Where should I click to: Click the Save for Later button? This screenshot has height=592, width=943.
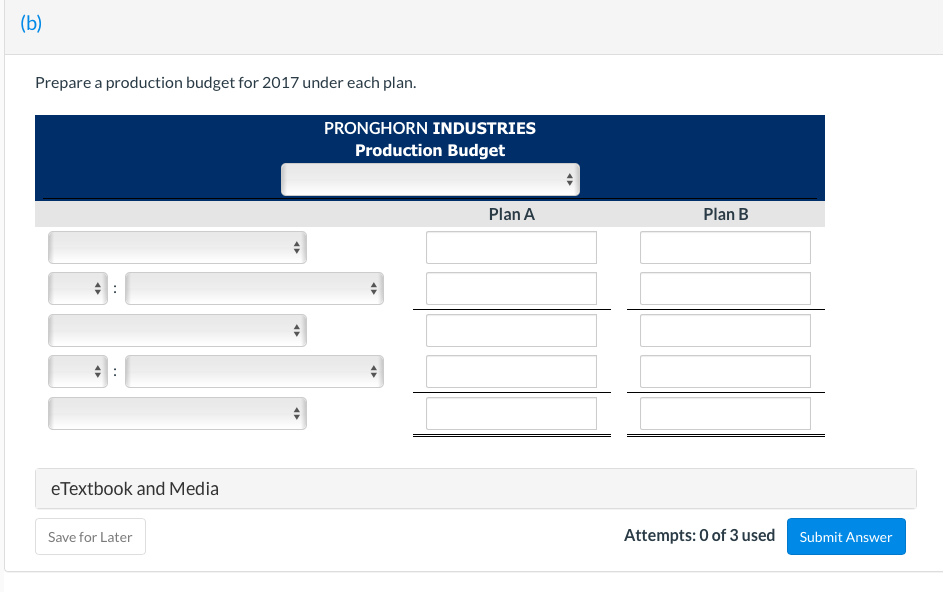point(90,536)
